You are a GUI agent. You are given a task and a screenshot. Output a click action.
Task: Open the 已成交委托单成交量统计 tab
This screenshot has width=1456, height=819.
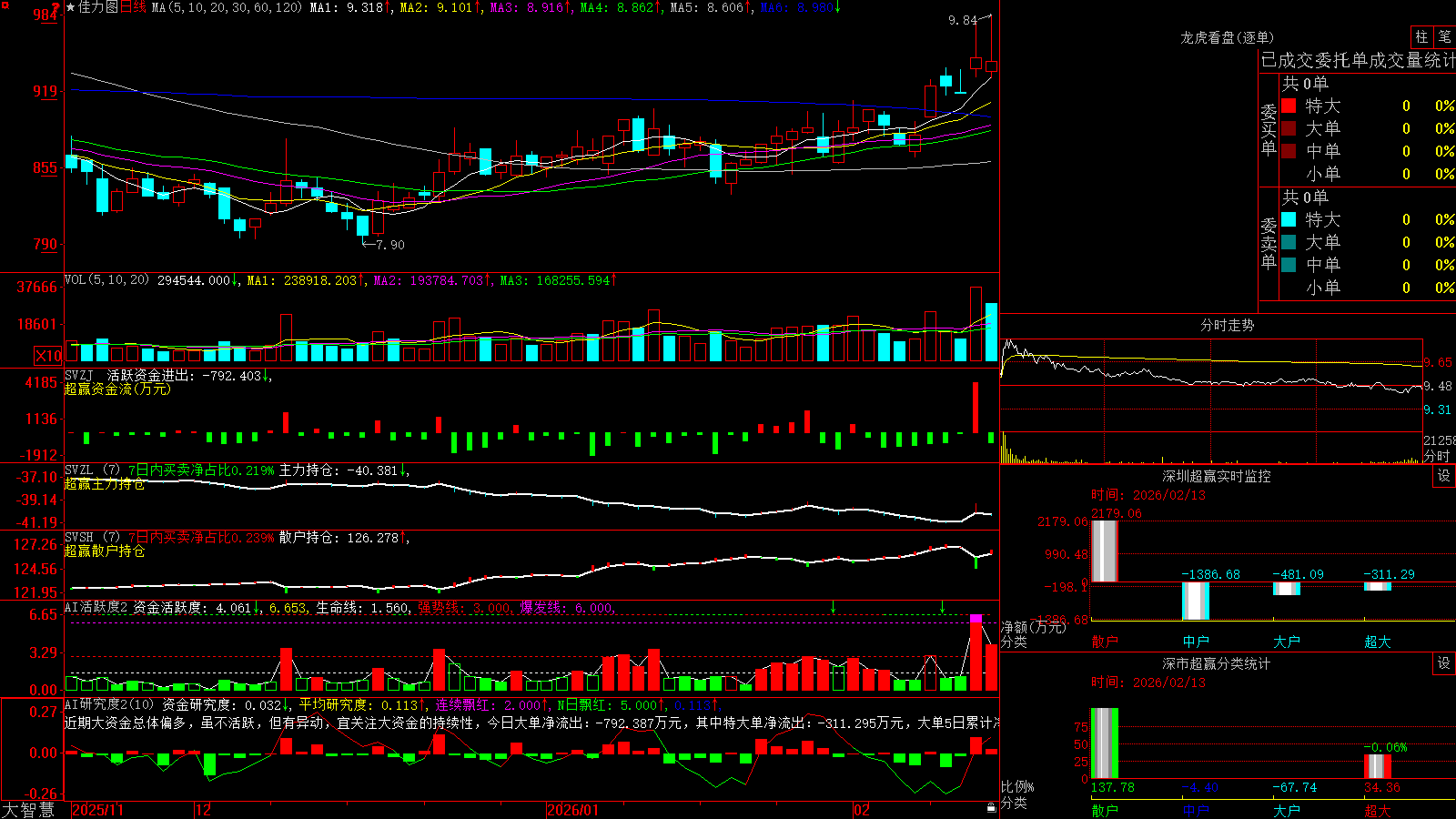click(x=1358, y=60)
